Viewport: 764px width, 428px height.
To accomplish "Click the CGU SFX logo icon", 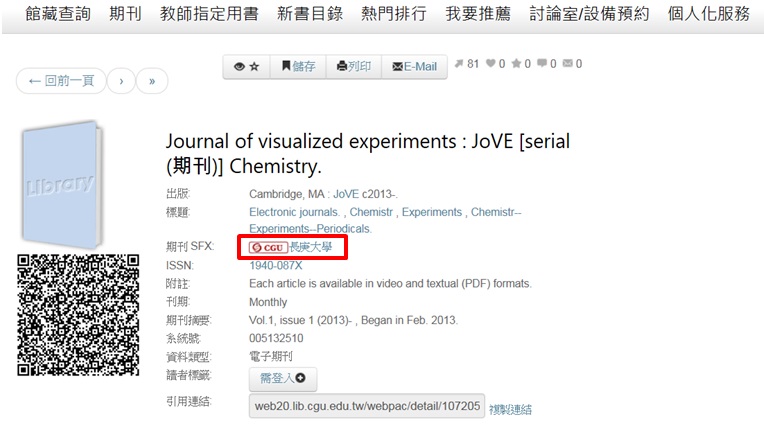I will (x=267, y=248).
